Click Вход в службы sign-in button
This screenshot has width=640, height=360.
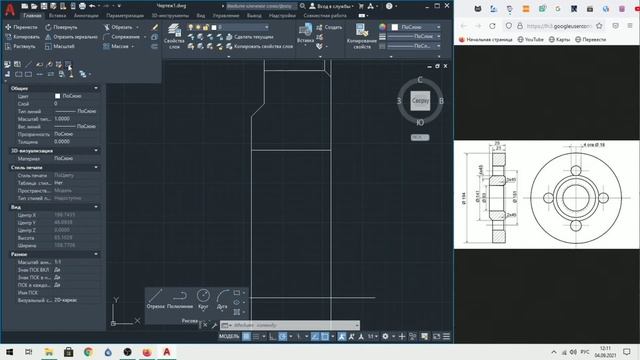tap(331, 6)
